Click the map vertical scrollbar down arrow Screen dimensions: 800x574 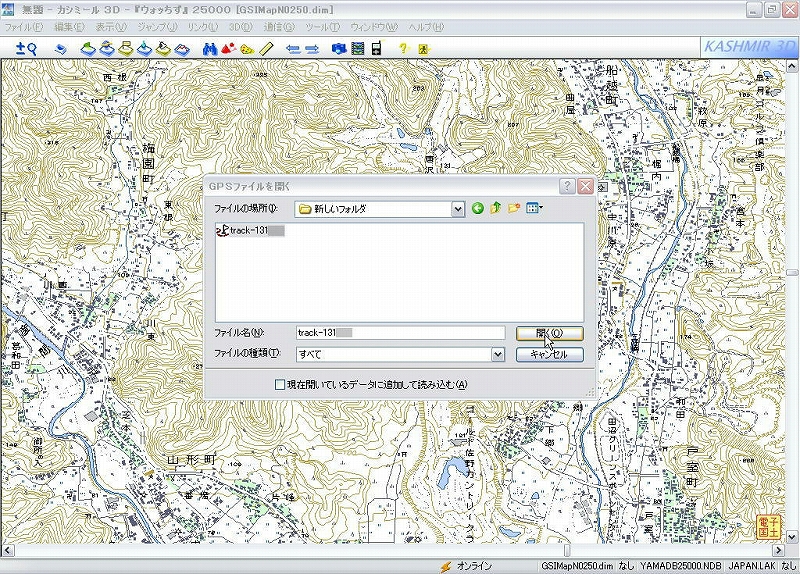coord(792,537)
